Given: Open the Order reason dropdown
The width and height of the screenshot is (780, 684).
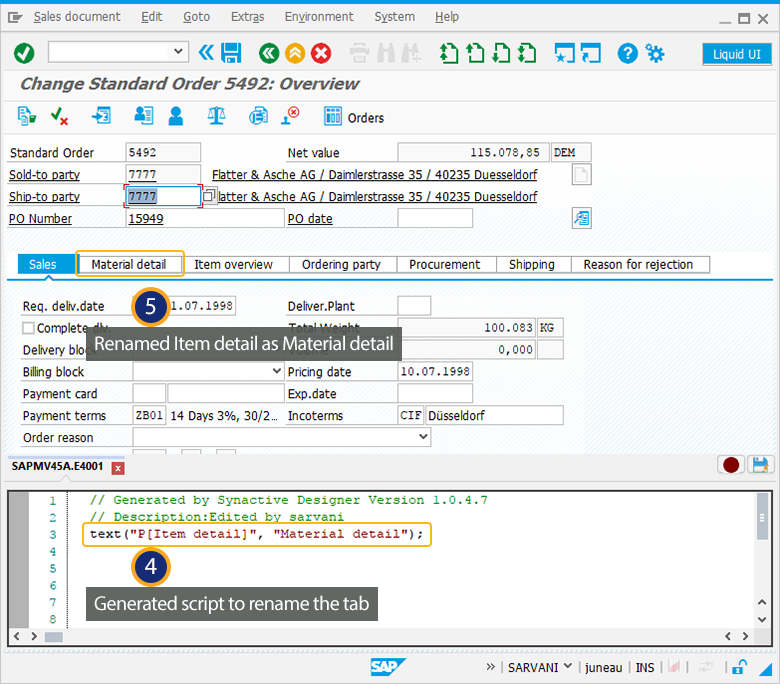Looking at the screenshot, I should coord(423,436).
